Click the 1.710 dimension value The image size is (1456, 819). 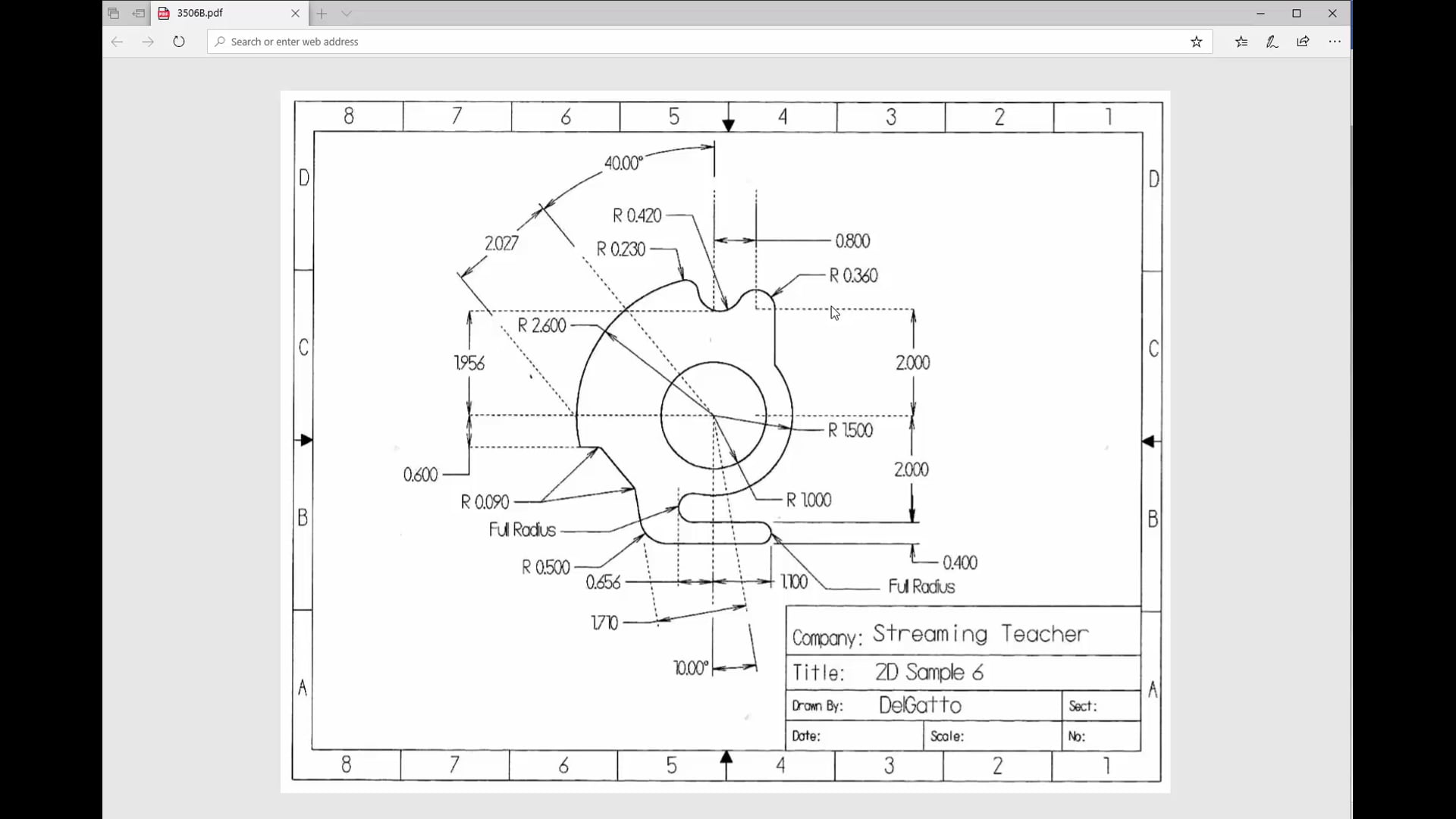coord(604,623)
